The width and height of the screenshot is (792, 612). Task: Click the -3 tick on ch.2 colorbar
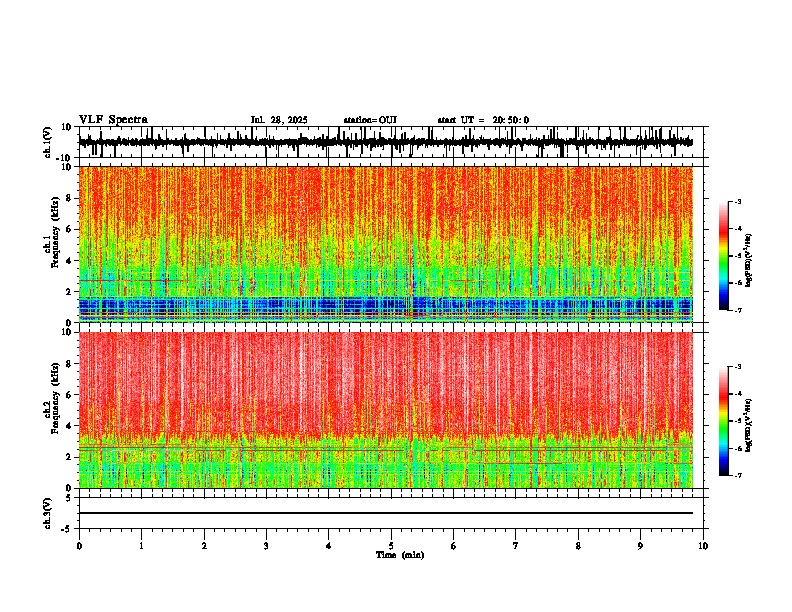coord(737,367)
